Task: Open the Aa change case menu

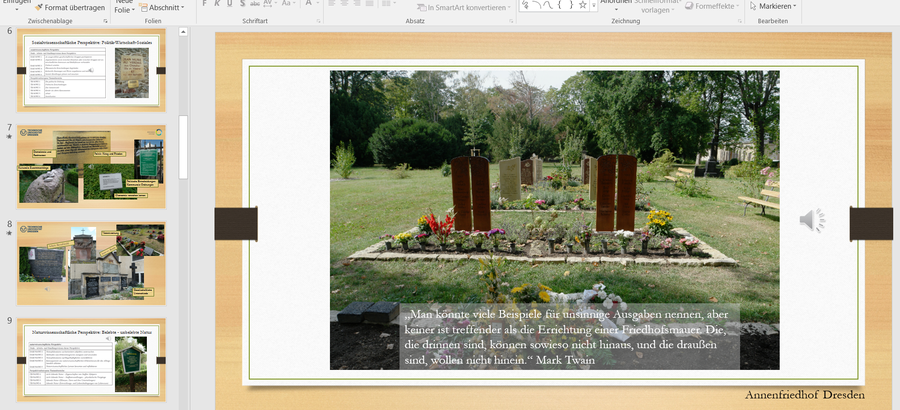Action: click(288, 3)
